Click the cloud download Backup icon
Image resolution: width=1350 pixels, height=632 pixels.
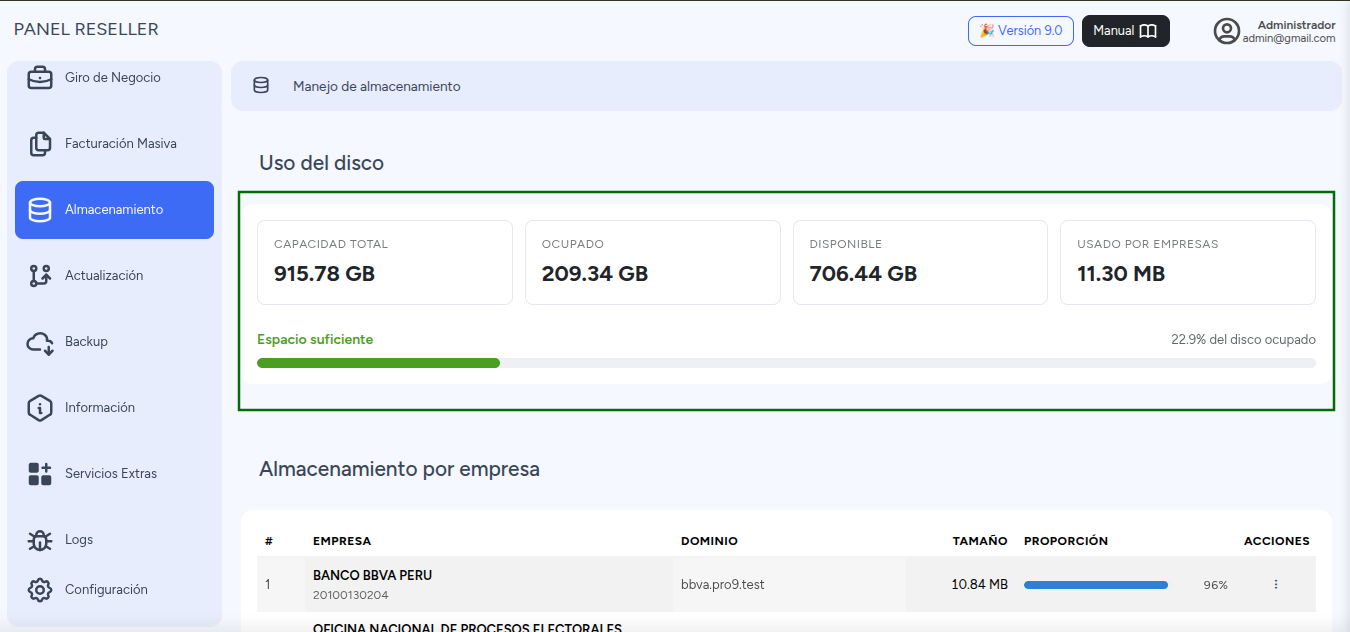point(40,342)
